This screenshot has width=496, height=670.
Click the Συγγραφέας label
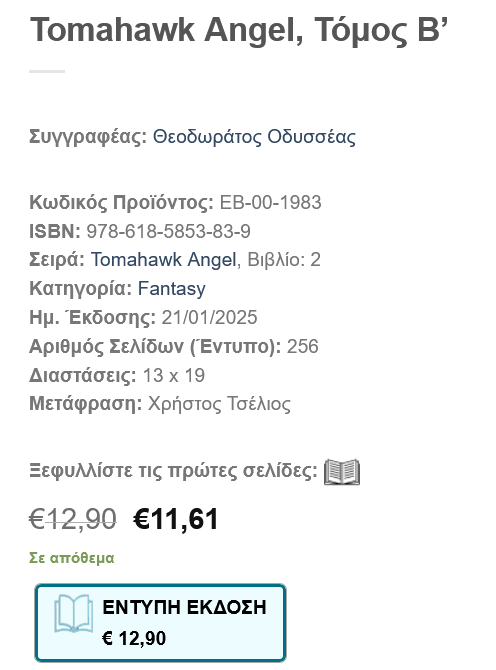88,137
